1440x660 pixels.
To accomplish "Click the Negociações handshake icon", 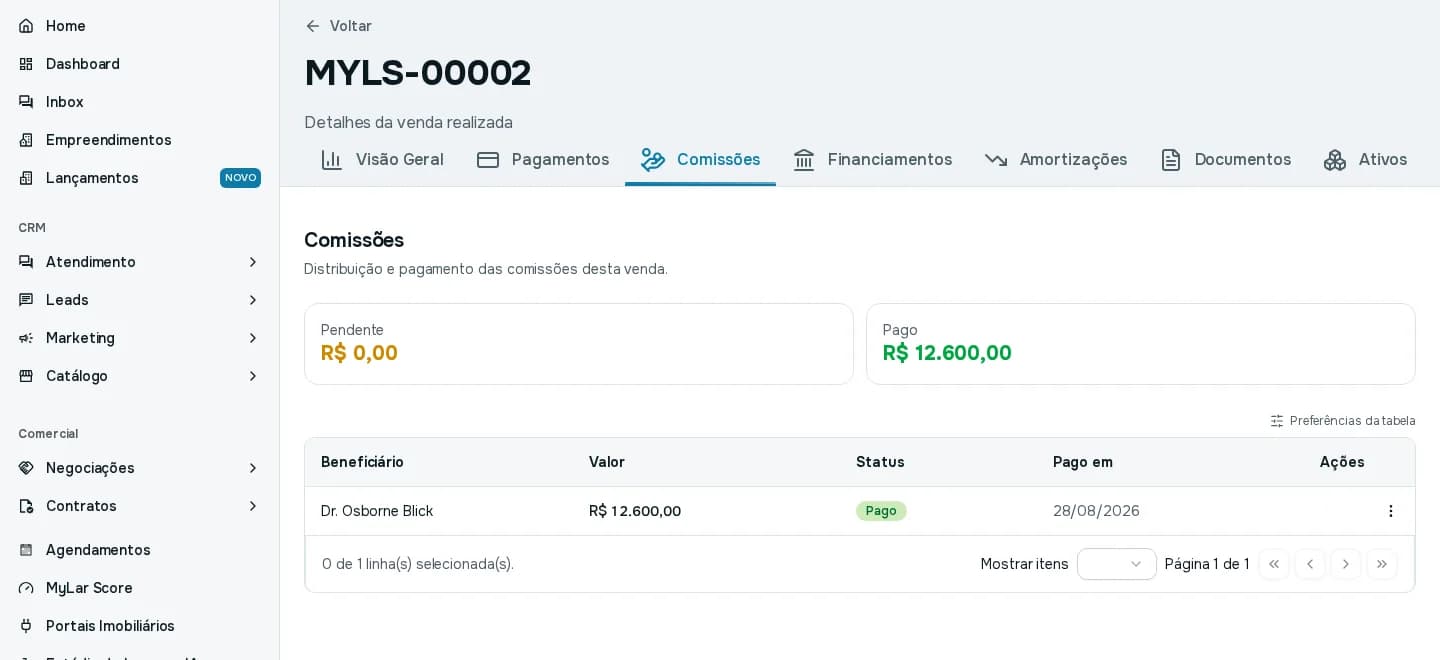I will [x=26, y=468].
